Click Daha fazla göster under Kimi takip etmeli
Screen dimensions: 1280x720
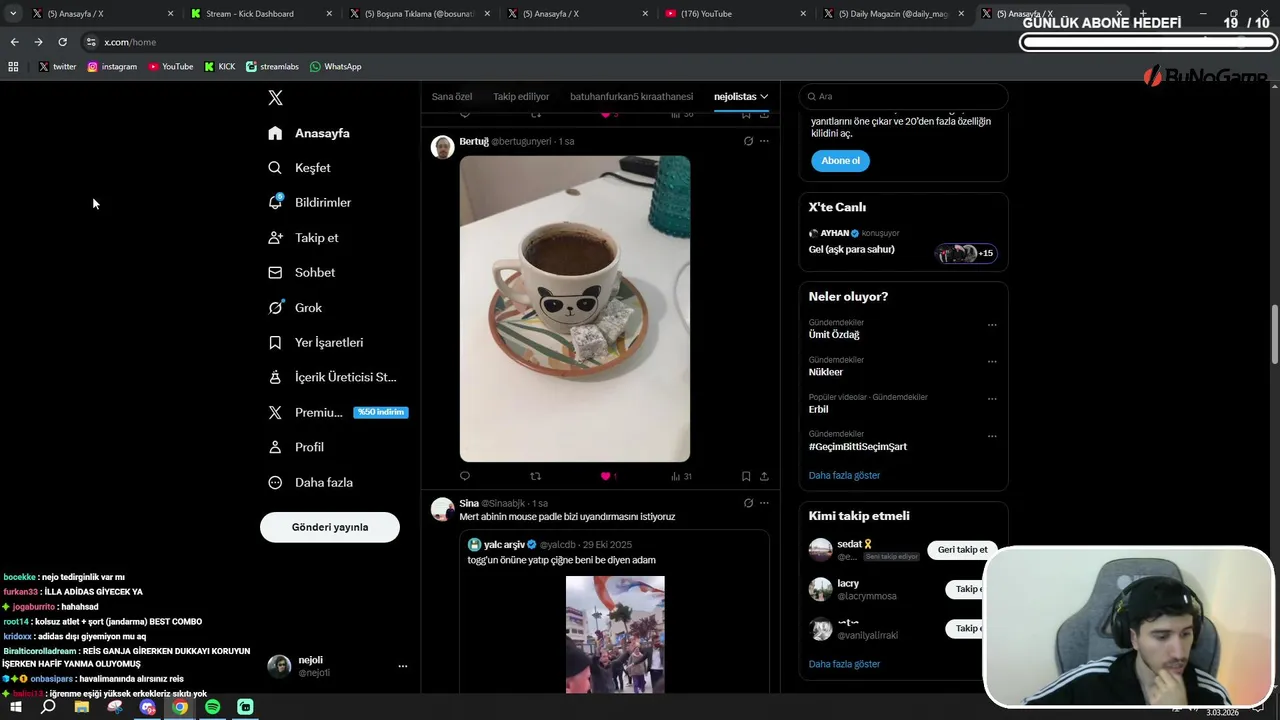tap(844, 664)
